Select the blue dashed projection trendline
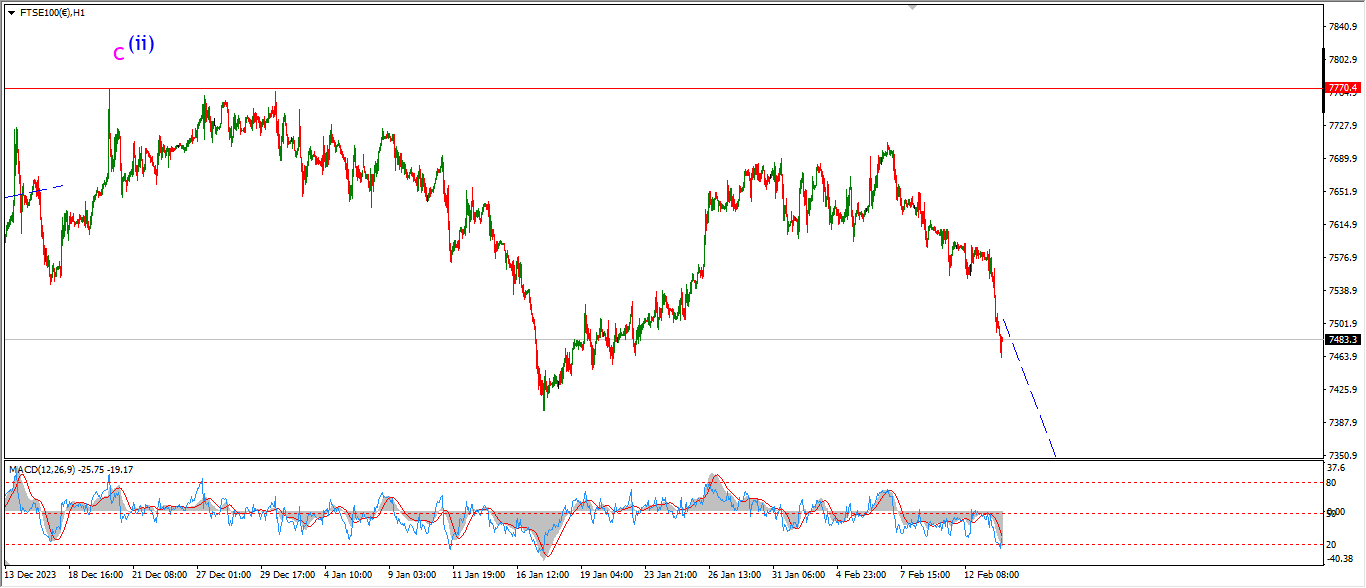The width and height of the screenshot is (1366, 588). click(x=1030, y=389)
